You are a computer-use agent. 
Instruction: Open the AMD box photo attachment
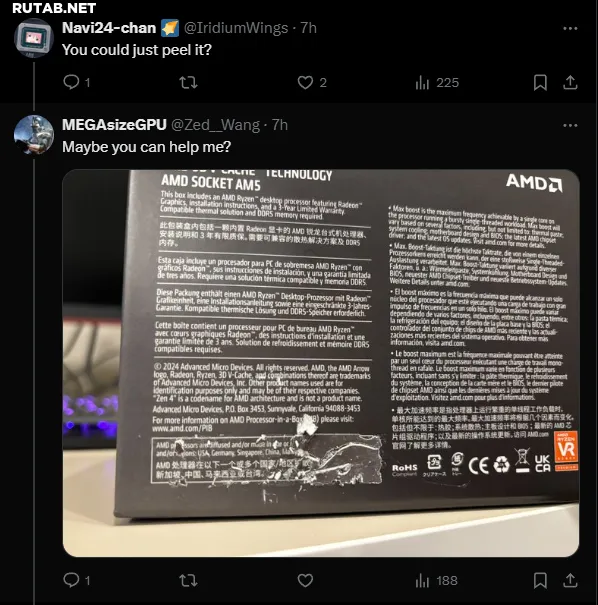pyautogui.click(x=321, y=363)
